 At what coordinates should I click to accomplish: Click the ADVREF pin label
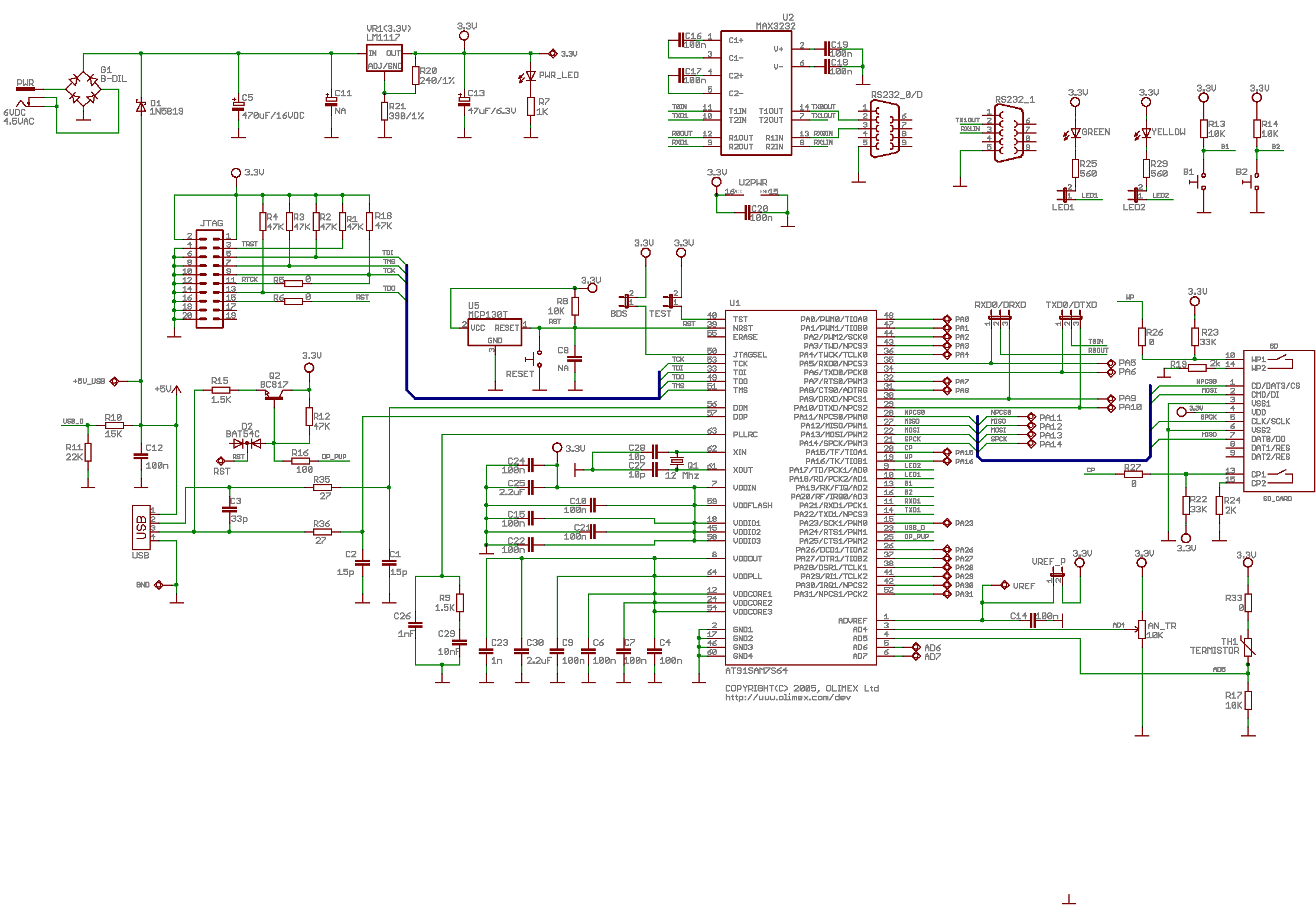pos(853,621)
